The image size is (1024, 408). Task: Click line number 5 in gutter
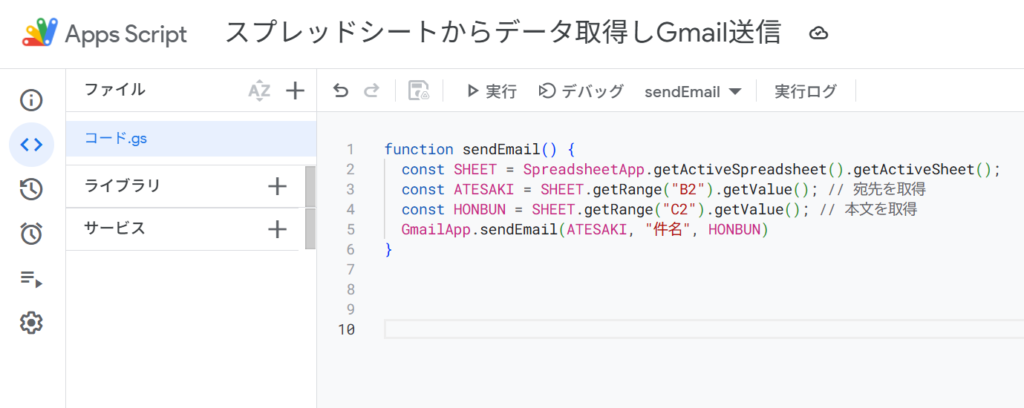[351, 230]
